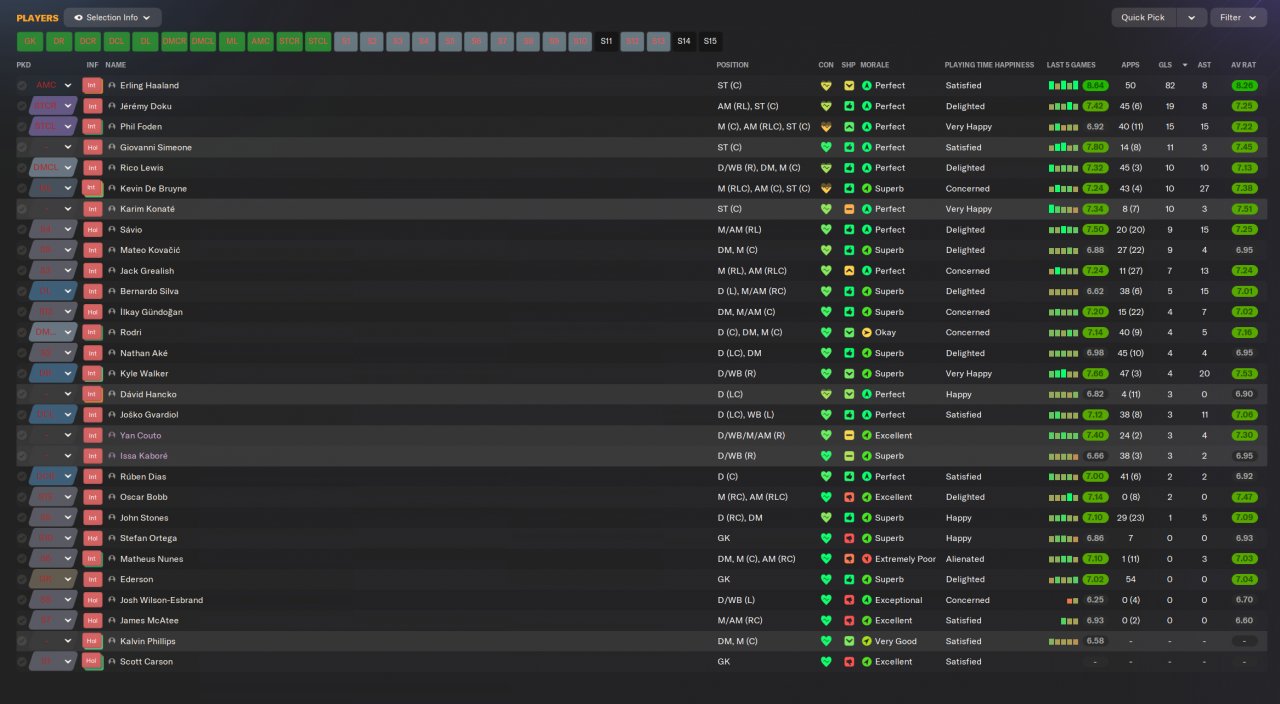
Task: Select the GK position slot
Action: click(30, 42)
